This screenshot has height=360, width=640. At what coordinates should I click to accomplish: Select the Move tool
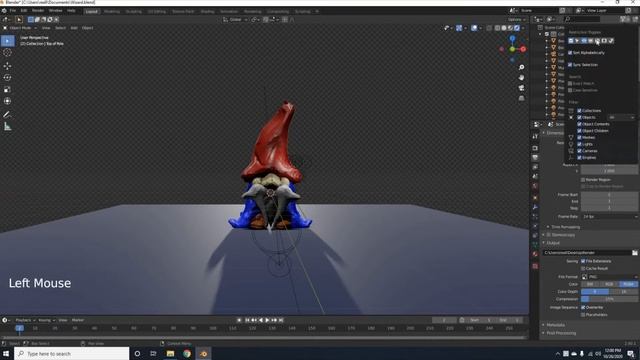[7, 66]
